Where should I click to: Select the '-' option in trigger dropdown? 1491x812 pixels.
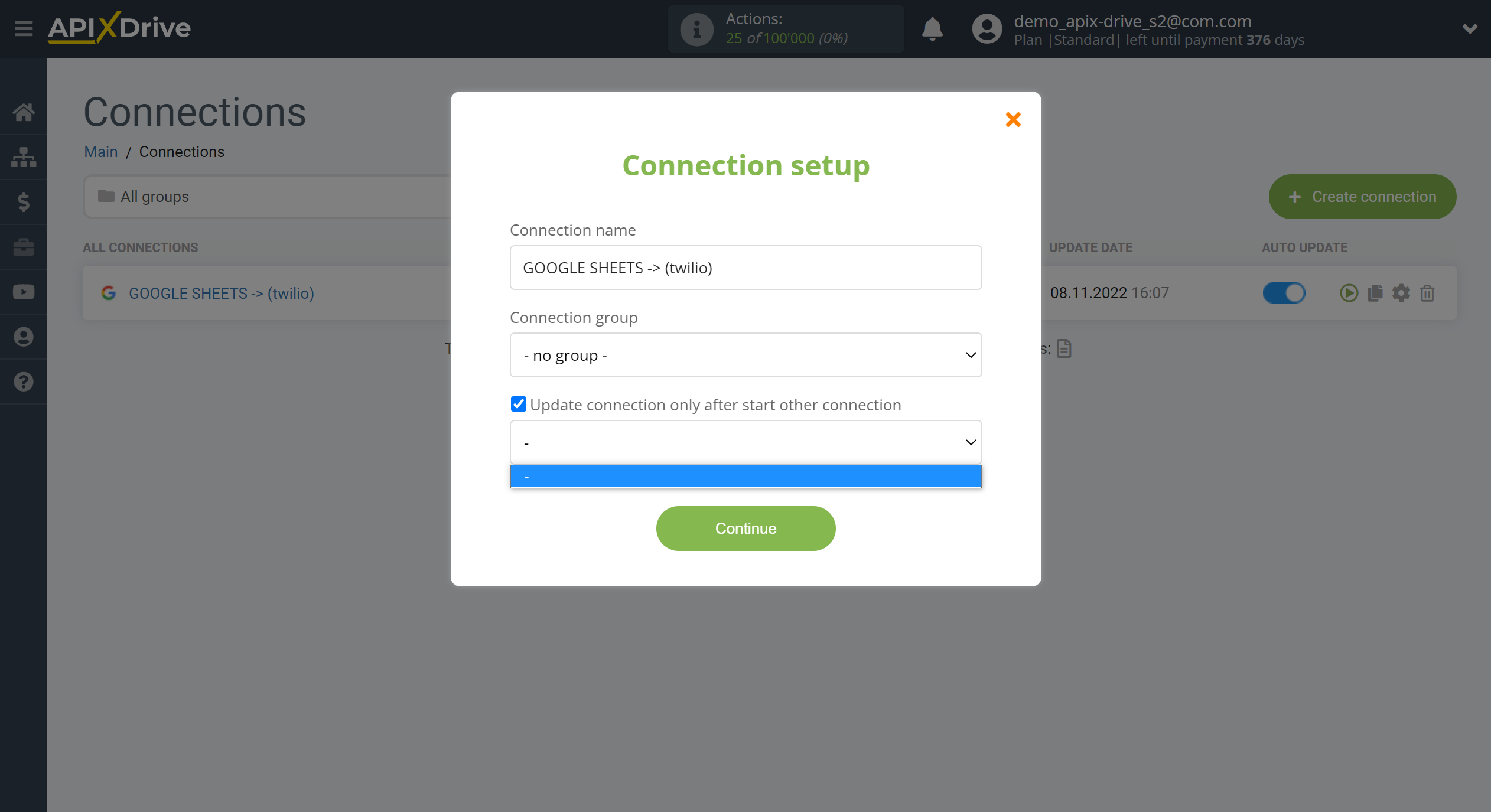[745, 475]
